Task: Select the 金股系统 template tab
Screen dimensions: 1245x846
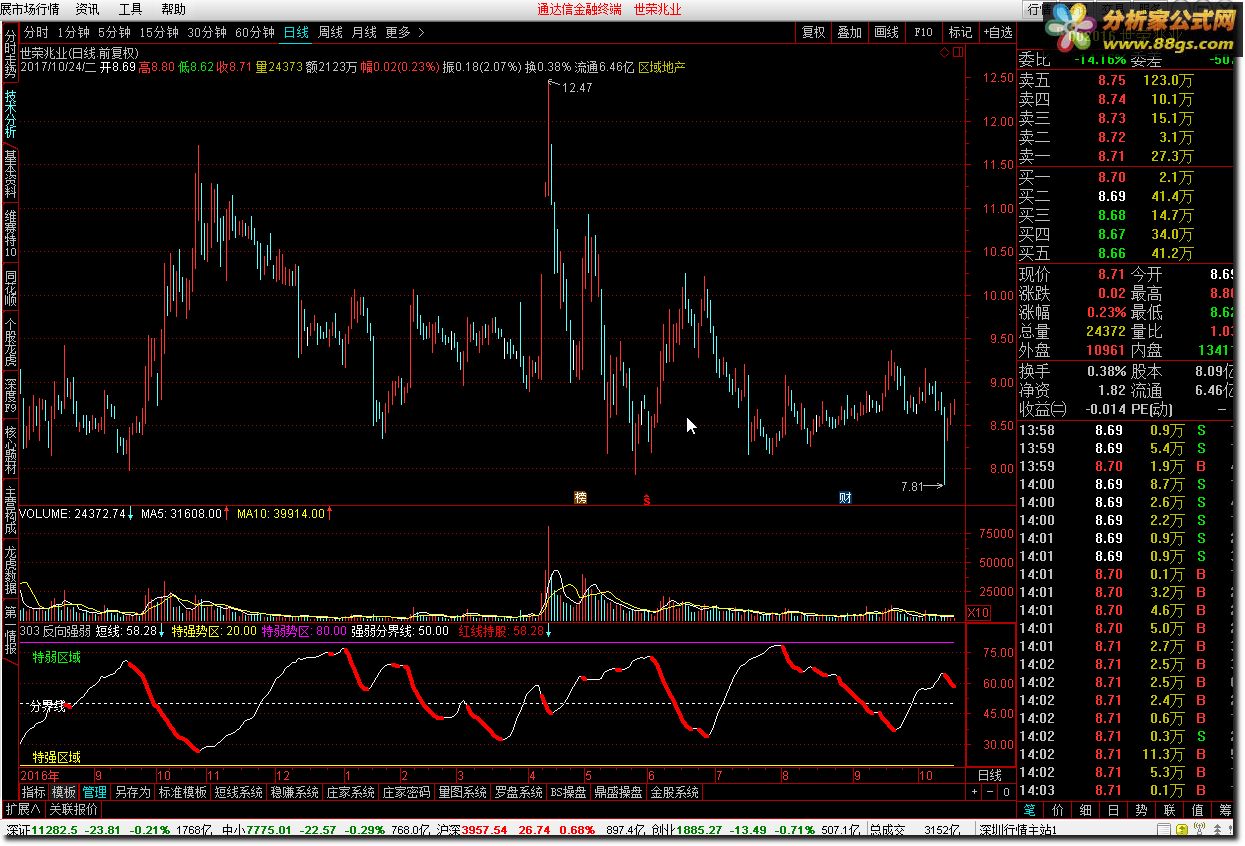Action: pos(675,792)
